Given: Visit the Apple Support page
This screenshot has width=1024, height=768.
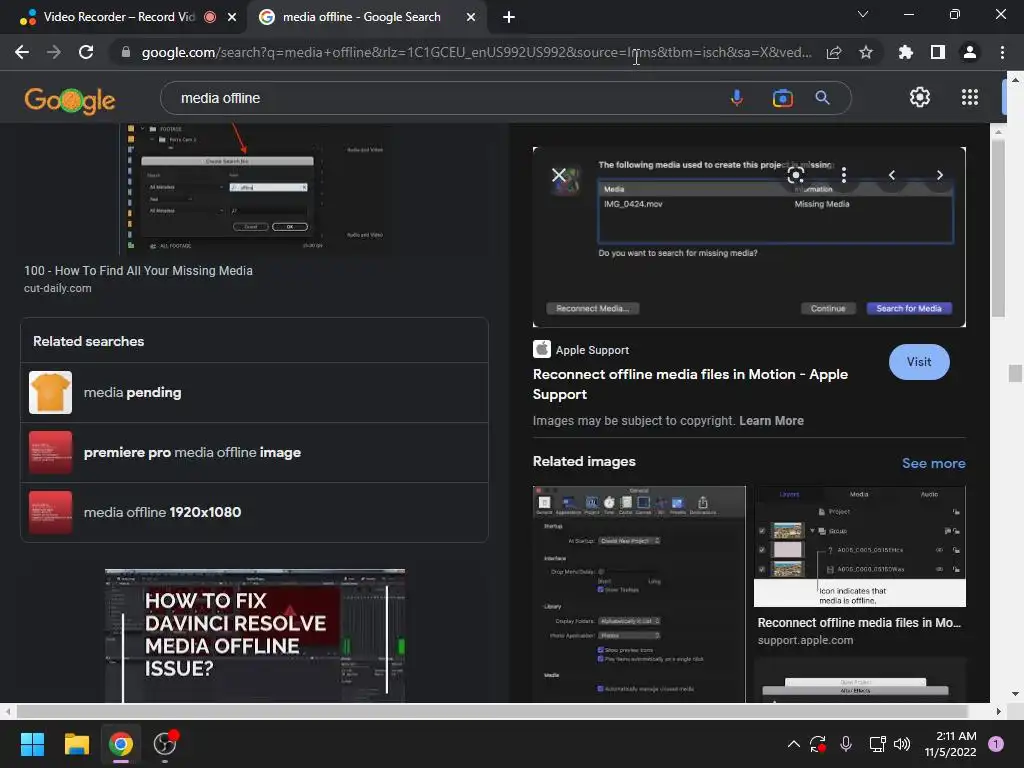Looking at the screenshot, I should tap(919, 362).
